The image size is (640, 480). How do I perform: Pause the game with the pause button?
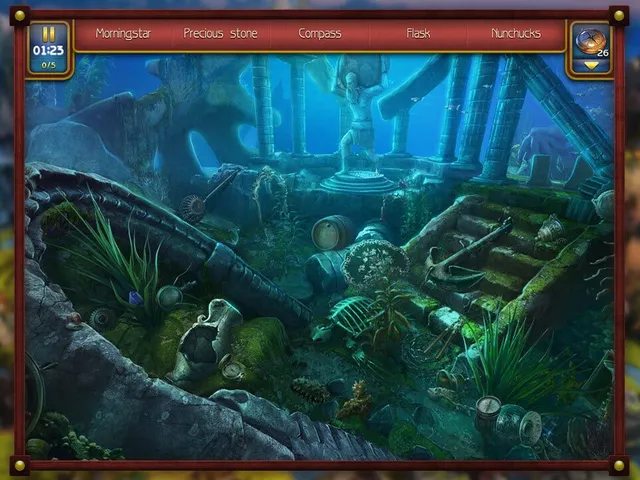[x=49, y=34]
